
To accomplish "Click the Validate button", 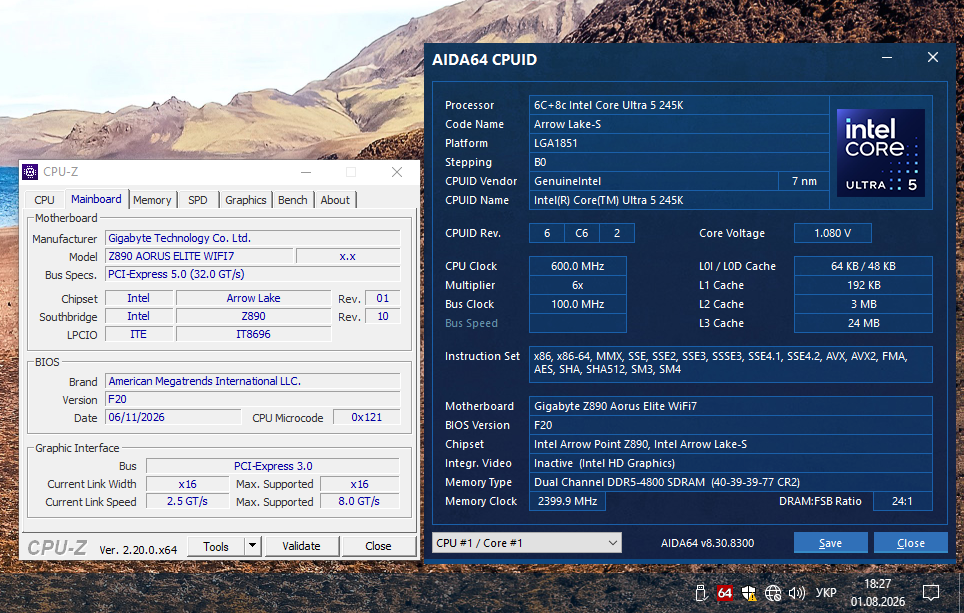I will [301, 546].
